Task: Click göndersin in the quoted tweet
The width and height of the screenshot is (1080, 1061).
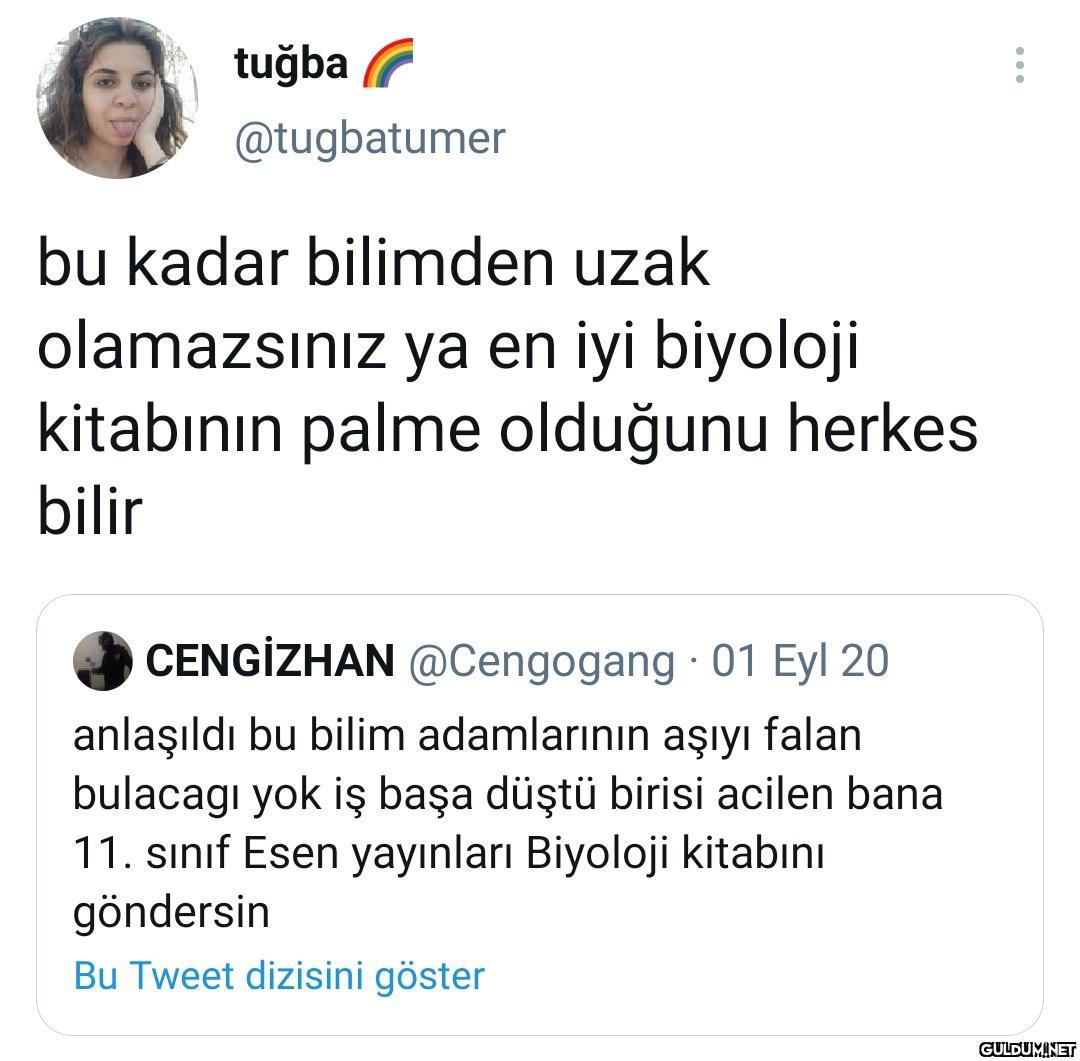Action: [171, 913]
